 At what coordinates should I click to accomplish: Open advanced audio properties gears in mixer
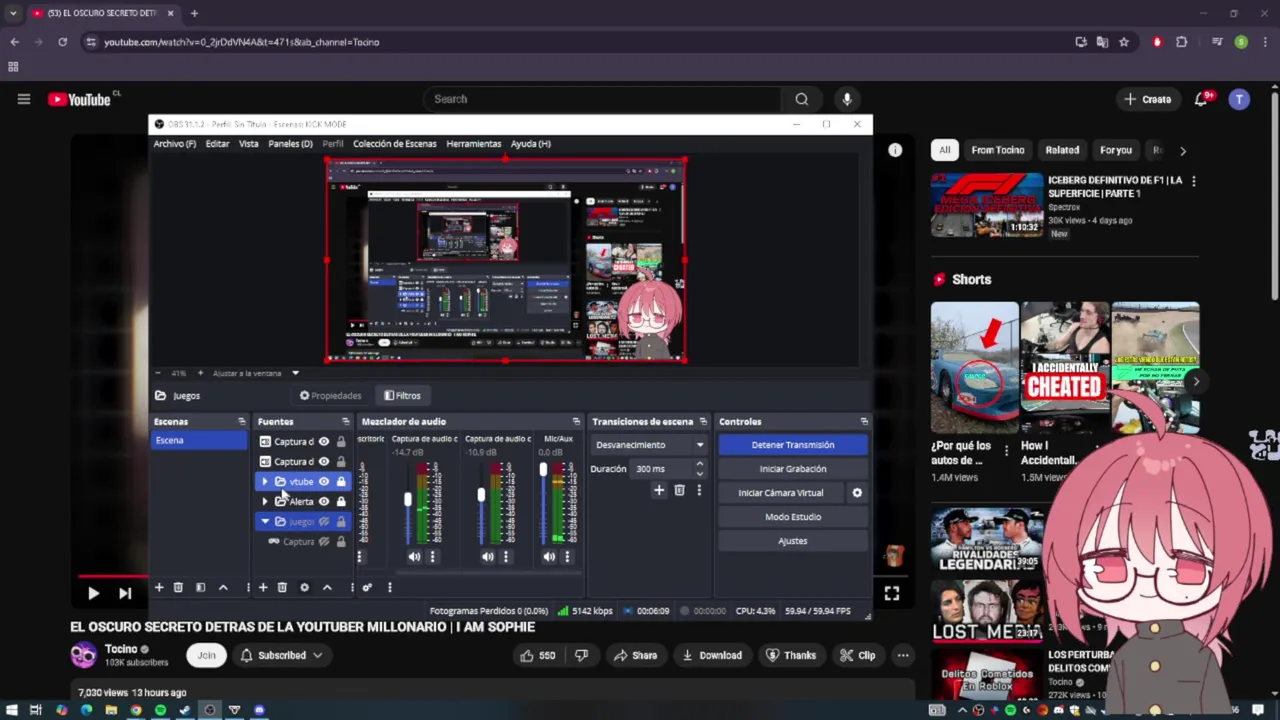367,587
